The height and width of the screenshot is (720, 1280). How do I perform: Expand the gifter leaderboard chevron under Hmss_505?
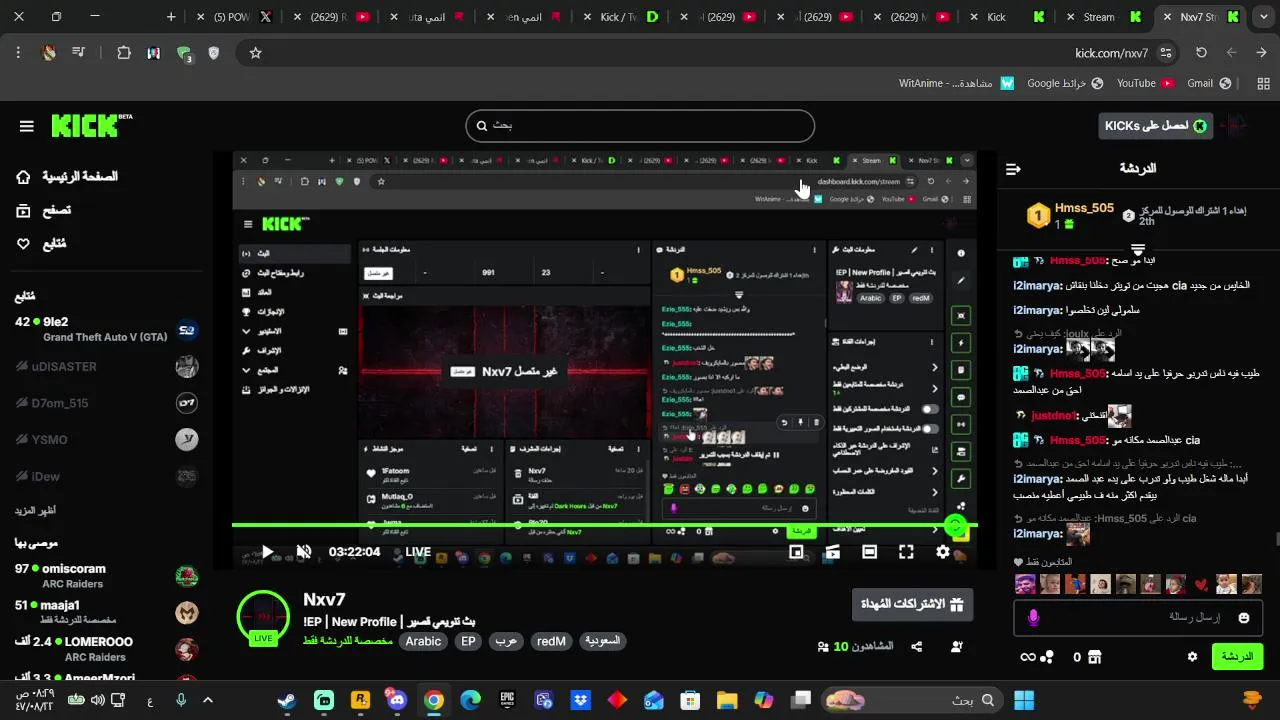coord(1138,248)
